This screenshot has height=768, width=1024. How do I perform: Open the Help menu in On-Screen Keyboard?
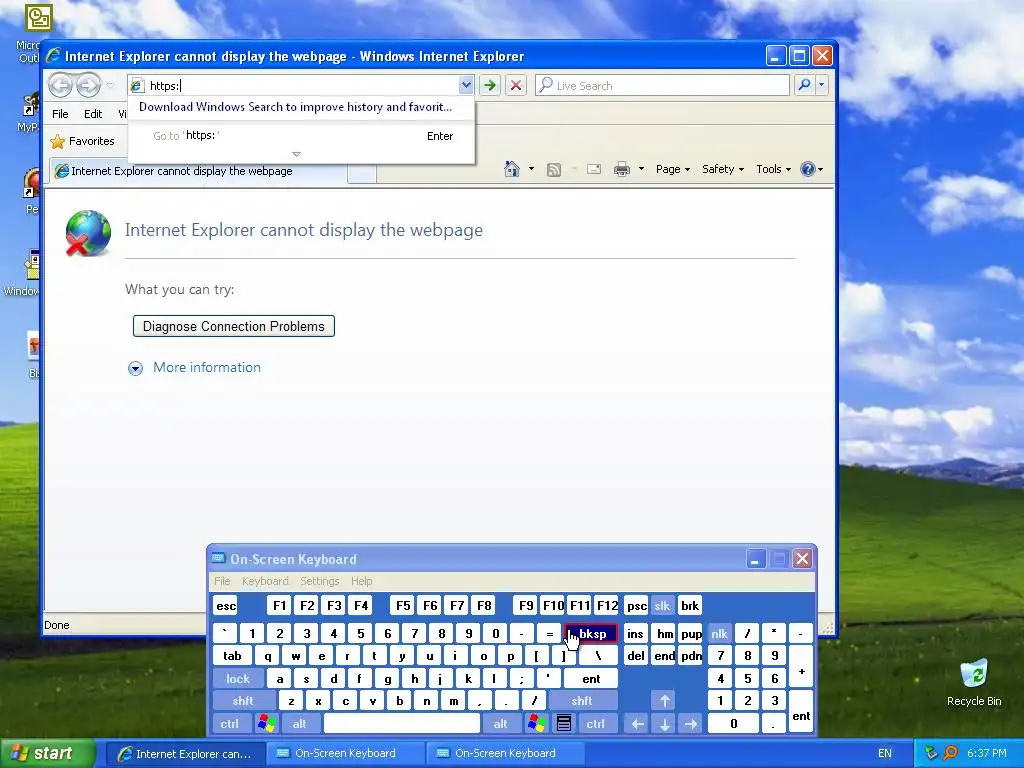(x=361, y=581)
